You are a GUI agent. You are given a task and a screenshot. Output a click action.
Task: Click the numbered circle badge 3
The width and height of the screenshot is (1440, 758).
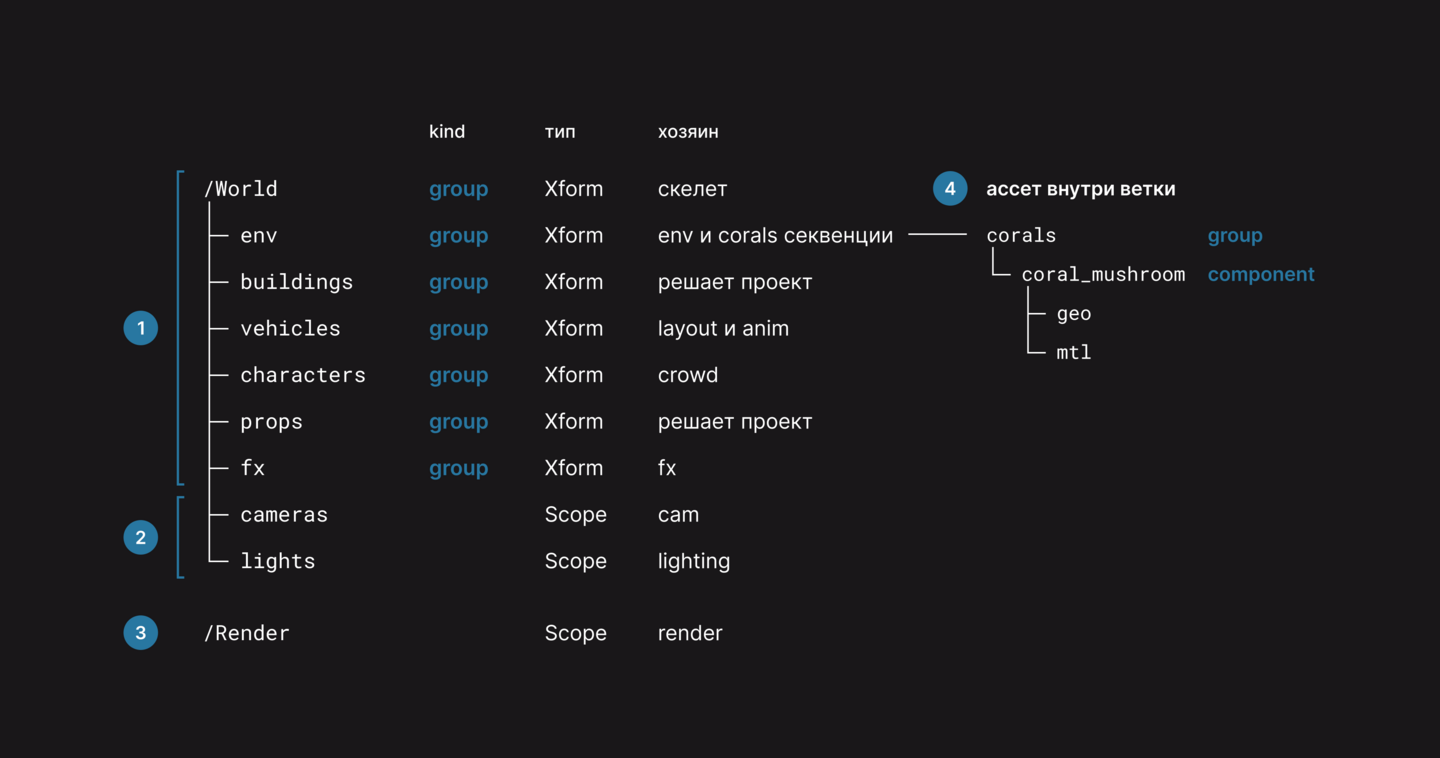coord(141,633)
